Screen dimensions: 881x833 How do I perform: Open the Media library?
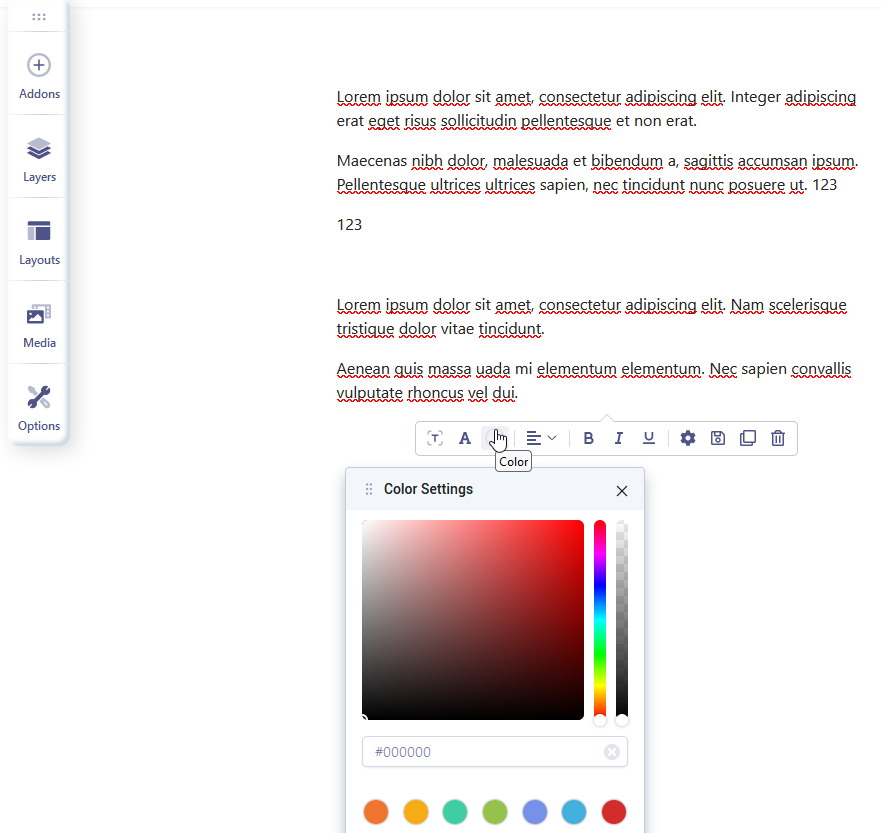coord(39,325)
